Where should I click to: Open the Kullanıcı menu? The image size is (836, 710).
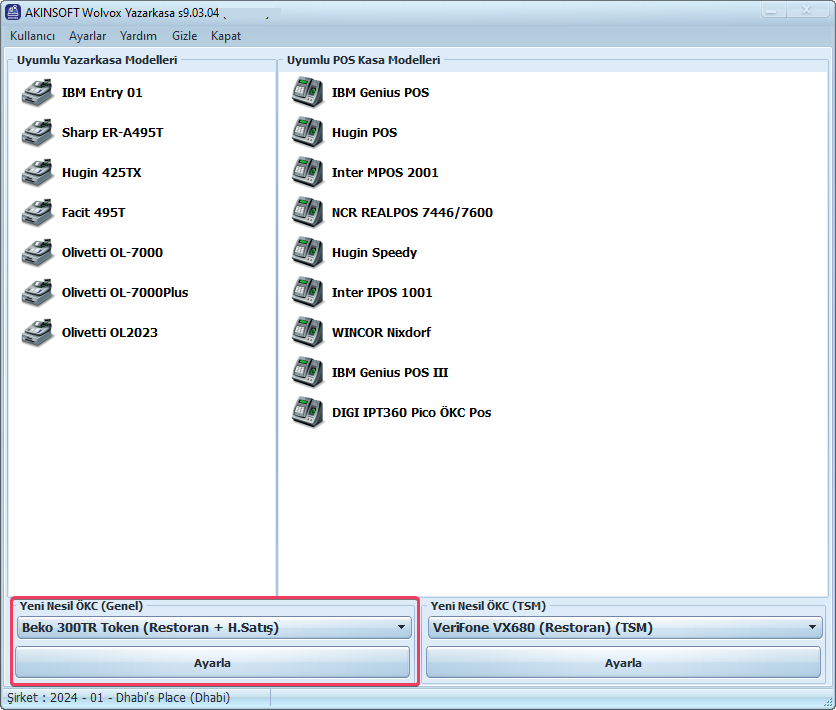pyautogui.click(x=32, y=36)
